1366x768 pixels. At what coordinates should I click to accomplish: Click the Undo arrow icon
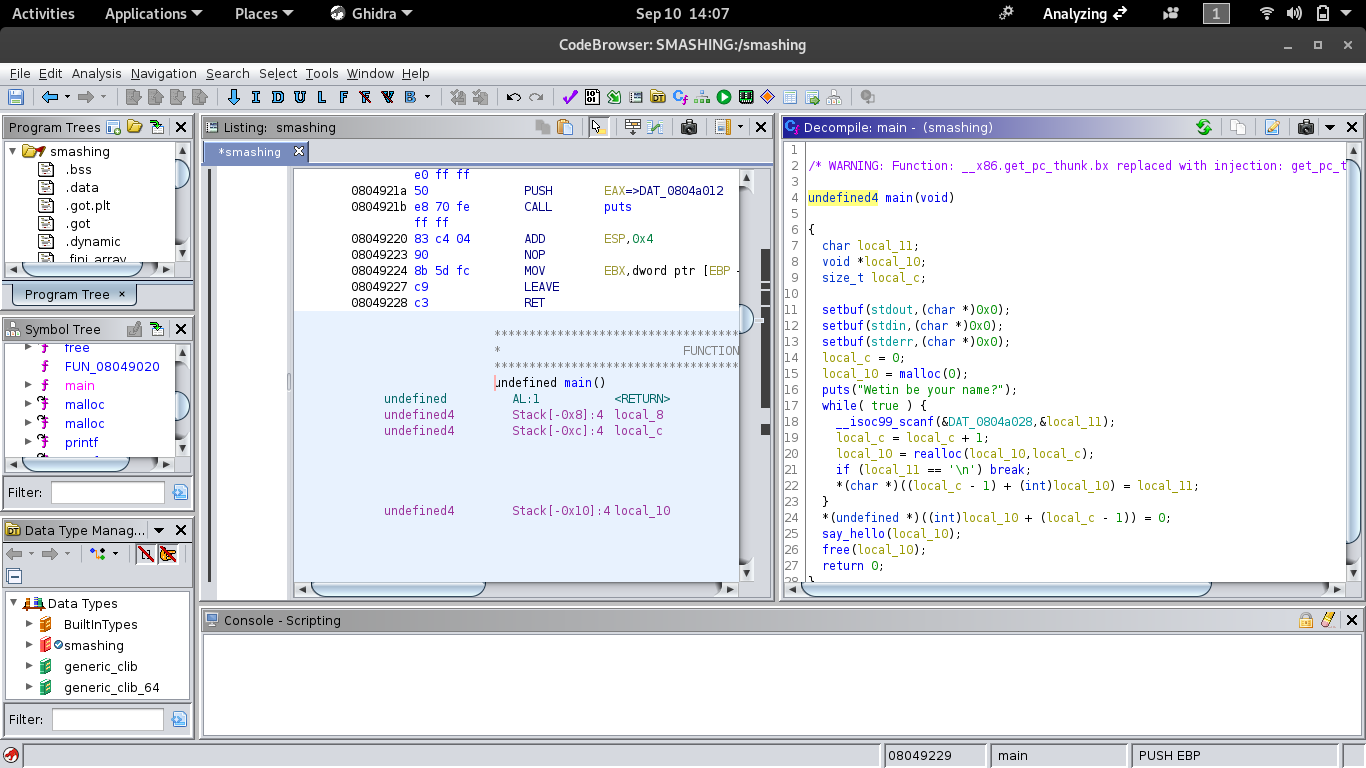pyautogui.click(x=514, y=97)
